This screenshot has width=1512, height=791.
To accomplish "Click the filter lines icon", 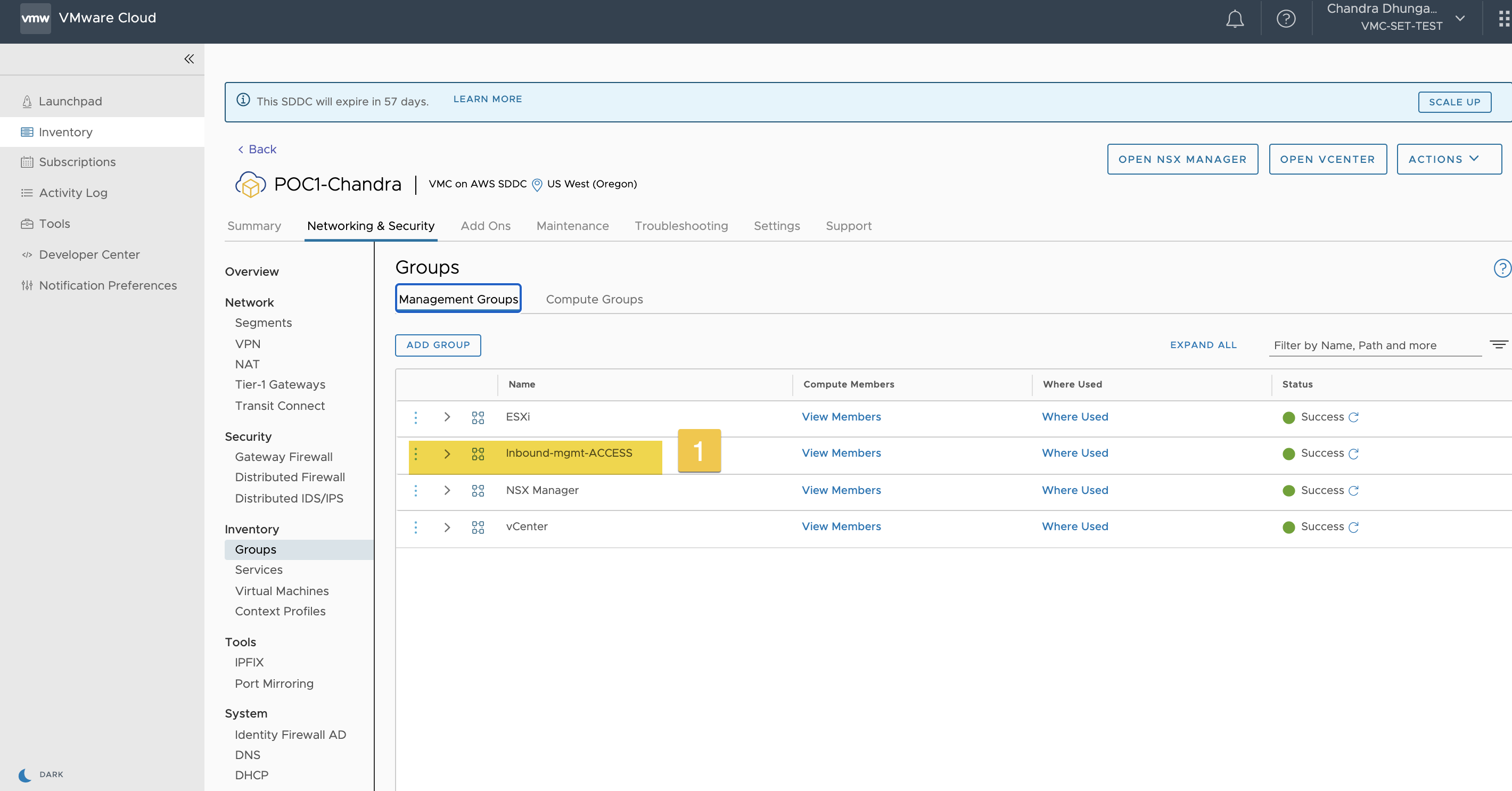I will tap(1498, 344).
